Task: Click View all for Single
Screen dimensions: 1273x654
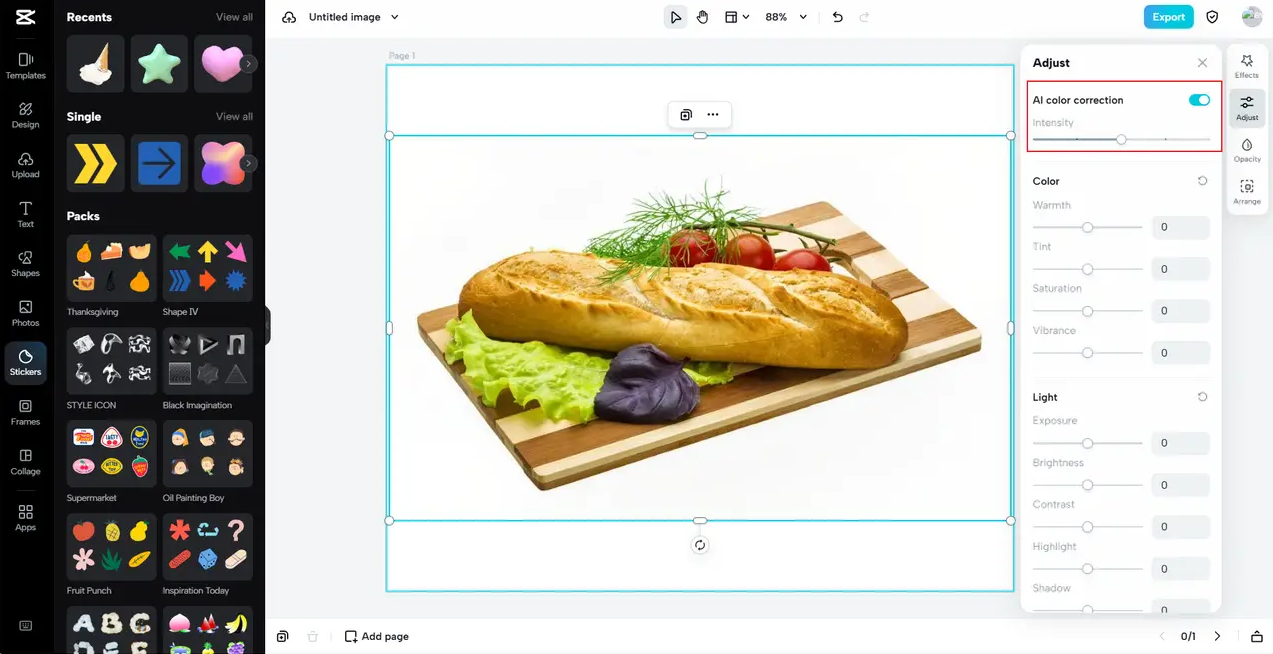Action: tap(234, 116)
